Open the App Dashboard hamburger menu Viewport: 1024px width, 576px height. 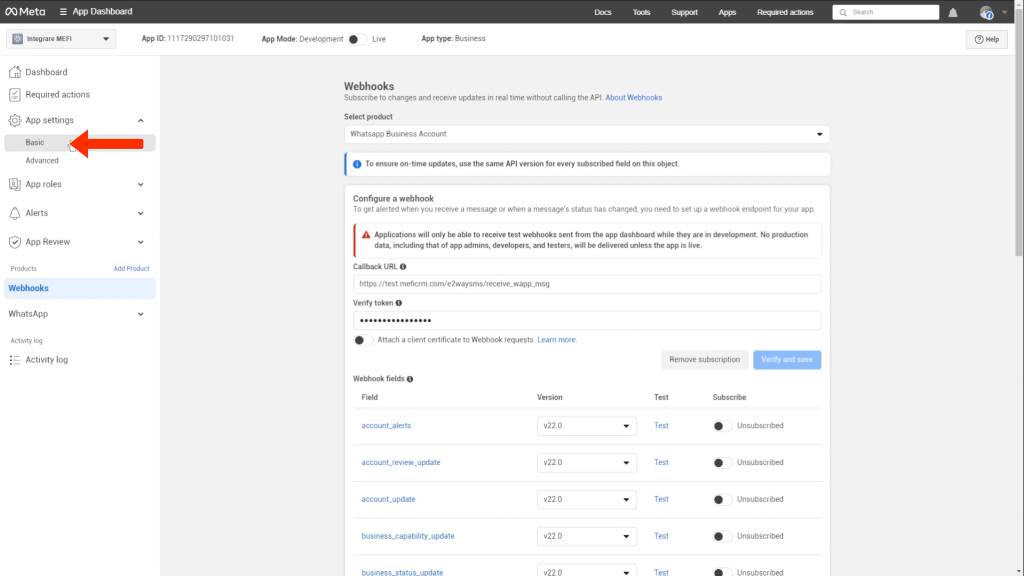coord(63,12)
